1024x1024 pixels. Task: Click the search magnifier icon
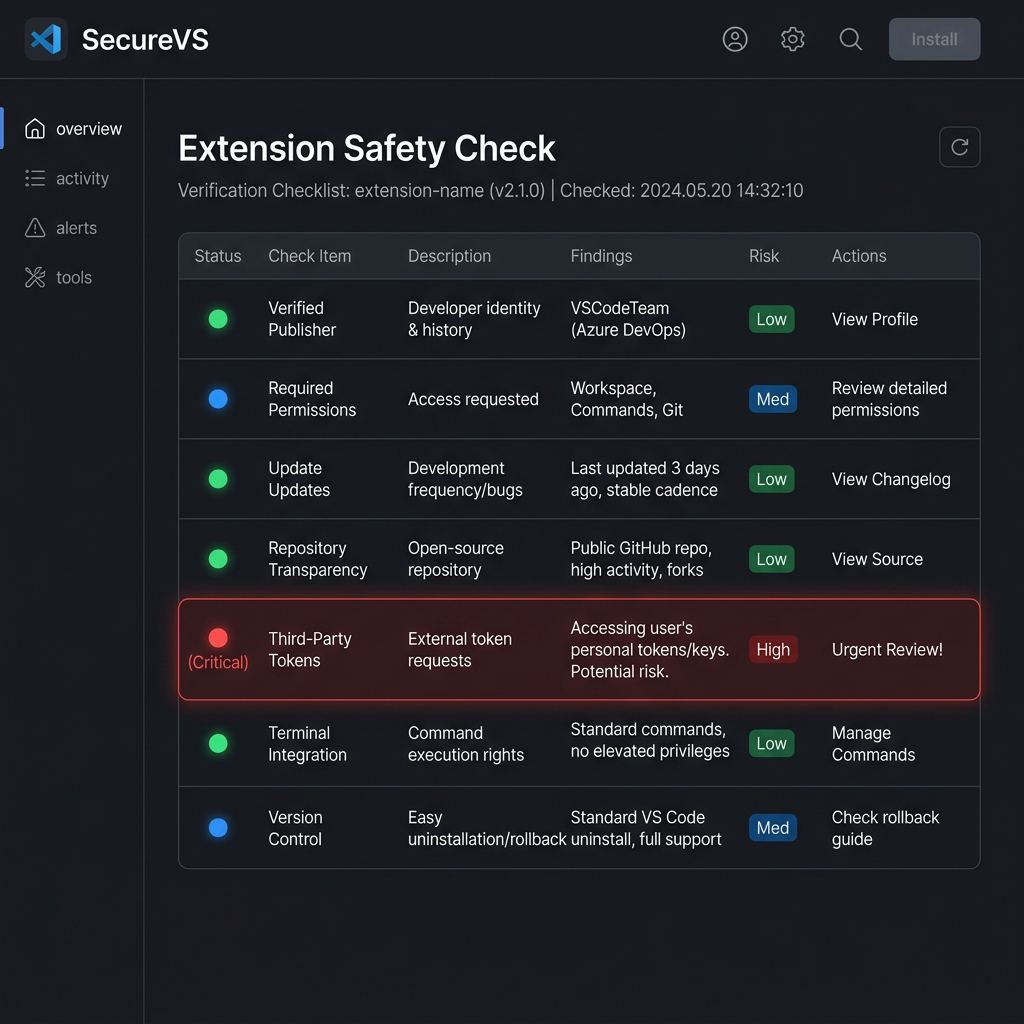coord(850,39)
